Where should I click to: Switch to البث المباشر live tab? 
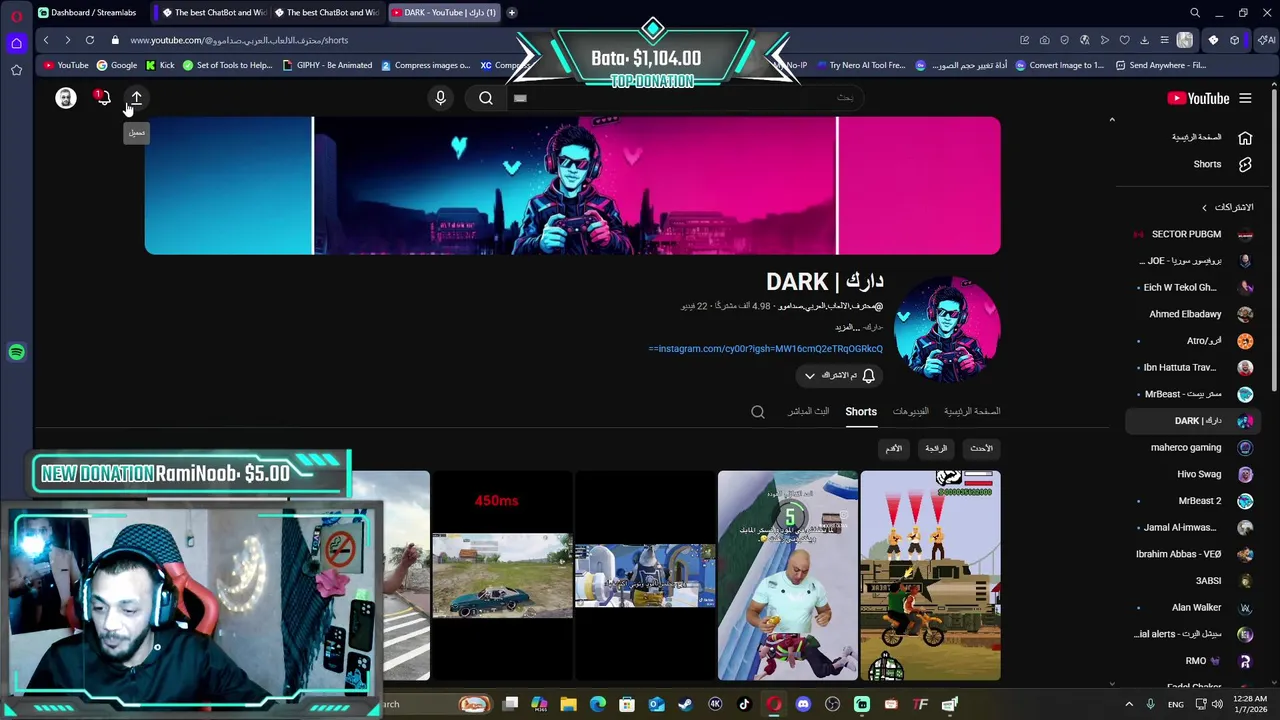(x=808, y=411)
